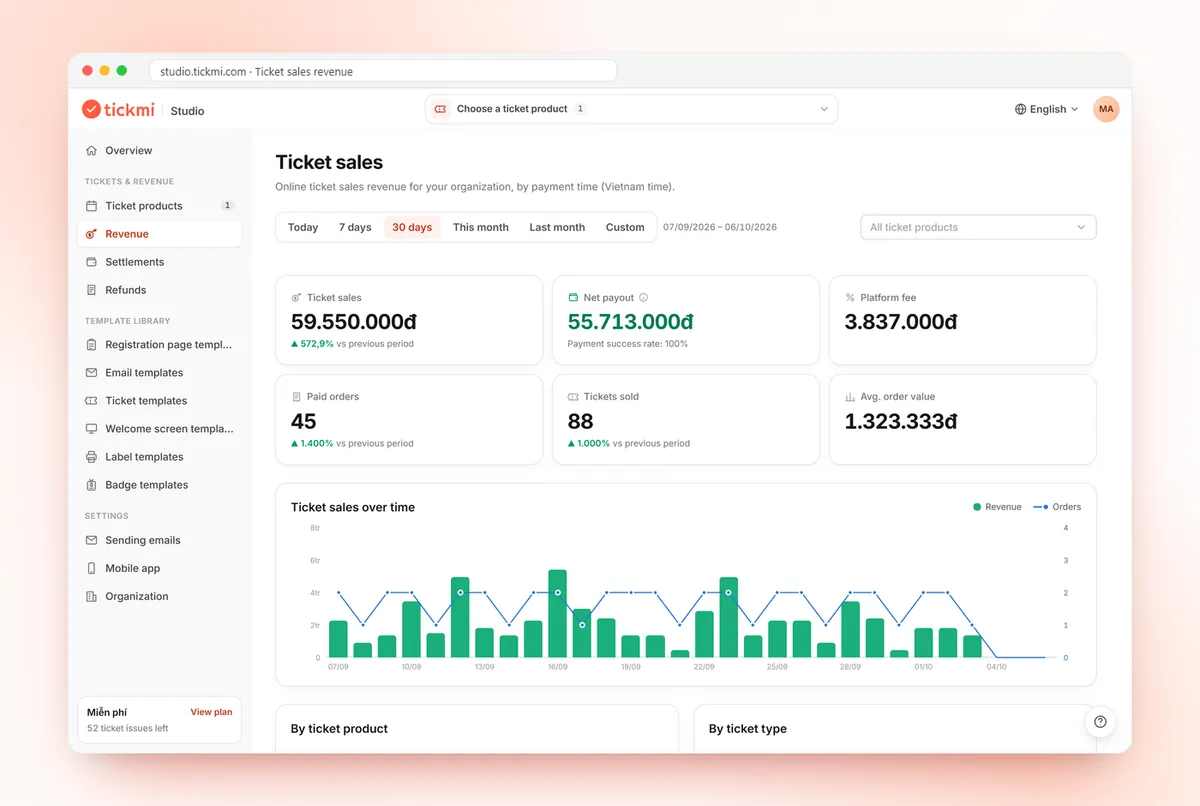Viewport: 1200px width, 806px height.
Task: Click the Miễn phí plan label
Action: (107, 712)
